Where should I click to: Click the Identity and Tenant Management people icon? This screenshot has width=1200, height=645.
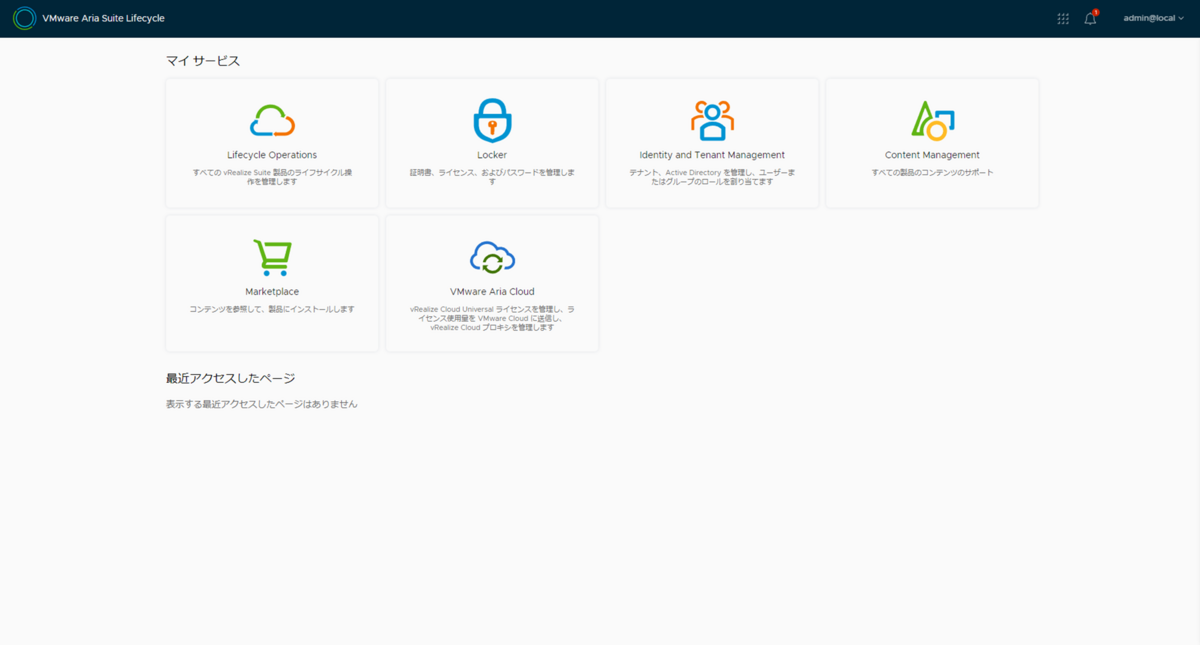712,120
